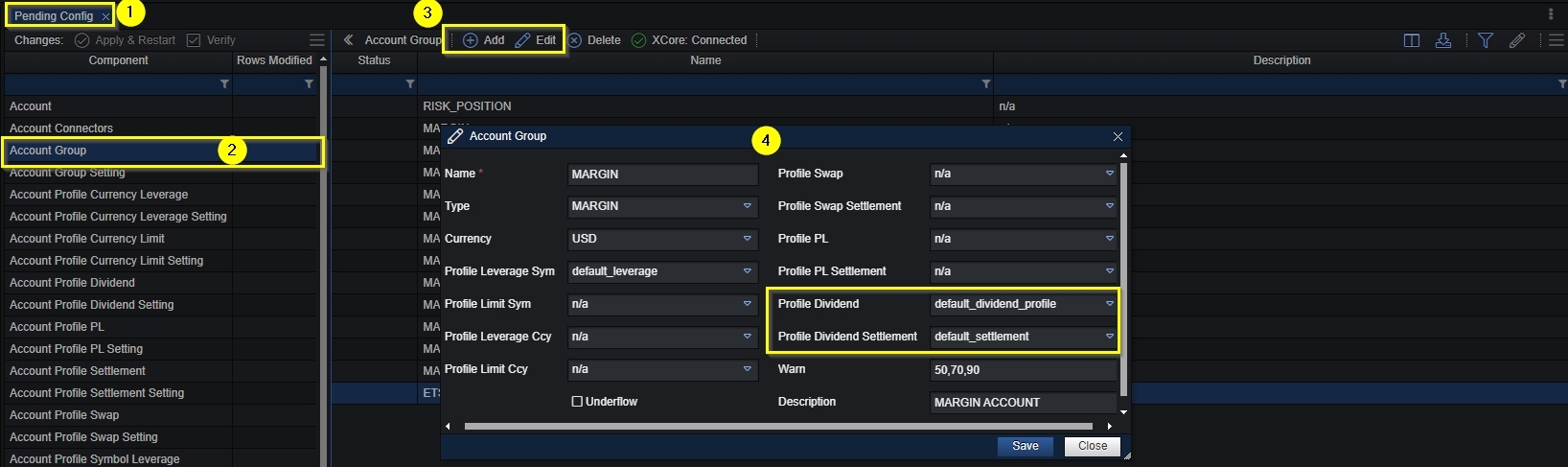Open the Profile PL Settlement dropdown

point(1024,271)
